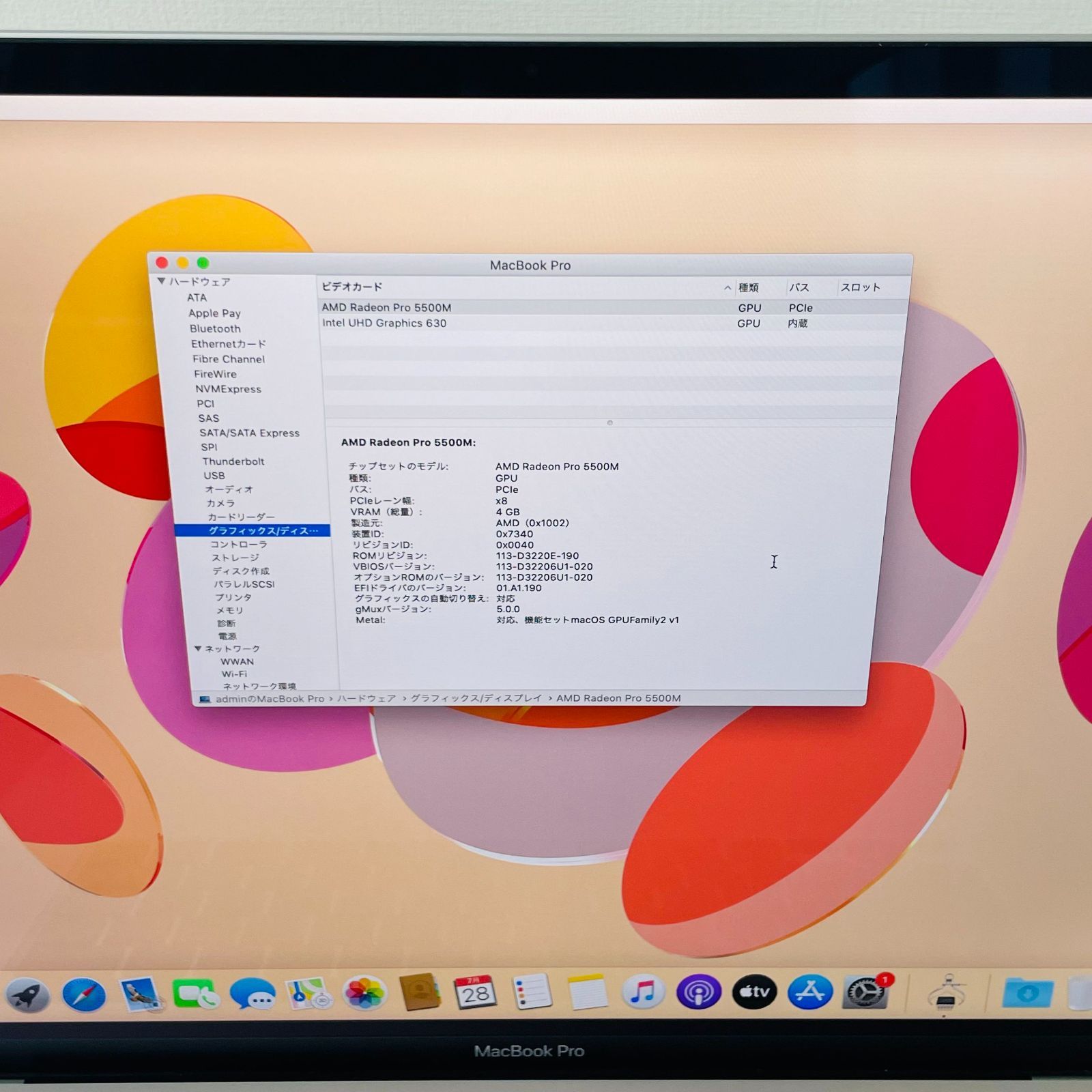This screenshot has height=1092, width=1092.
Task: Open Messages from the Dock
Action: (x=253, y=994)
